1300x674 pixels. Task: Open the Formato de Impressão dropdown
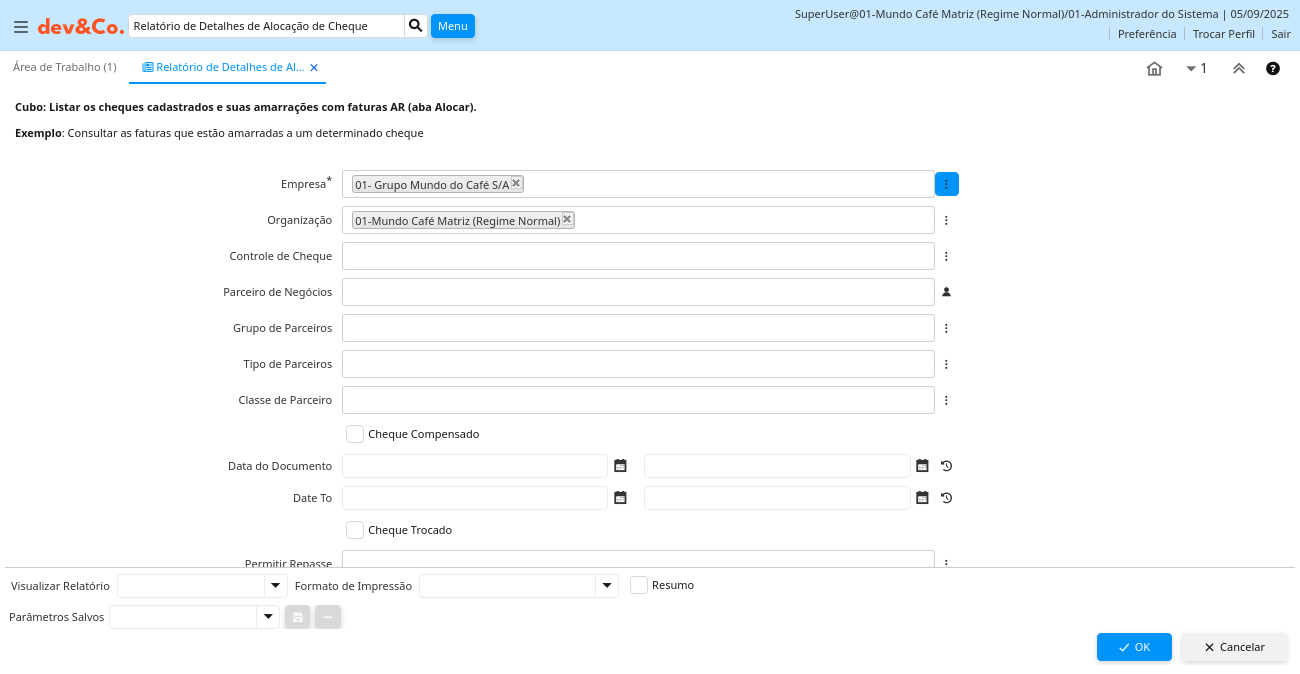click(x=607, y=586)
